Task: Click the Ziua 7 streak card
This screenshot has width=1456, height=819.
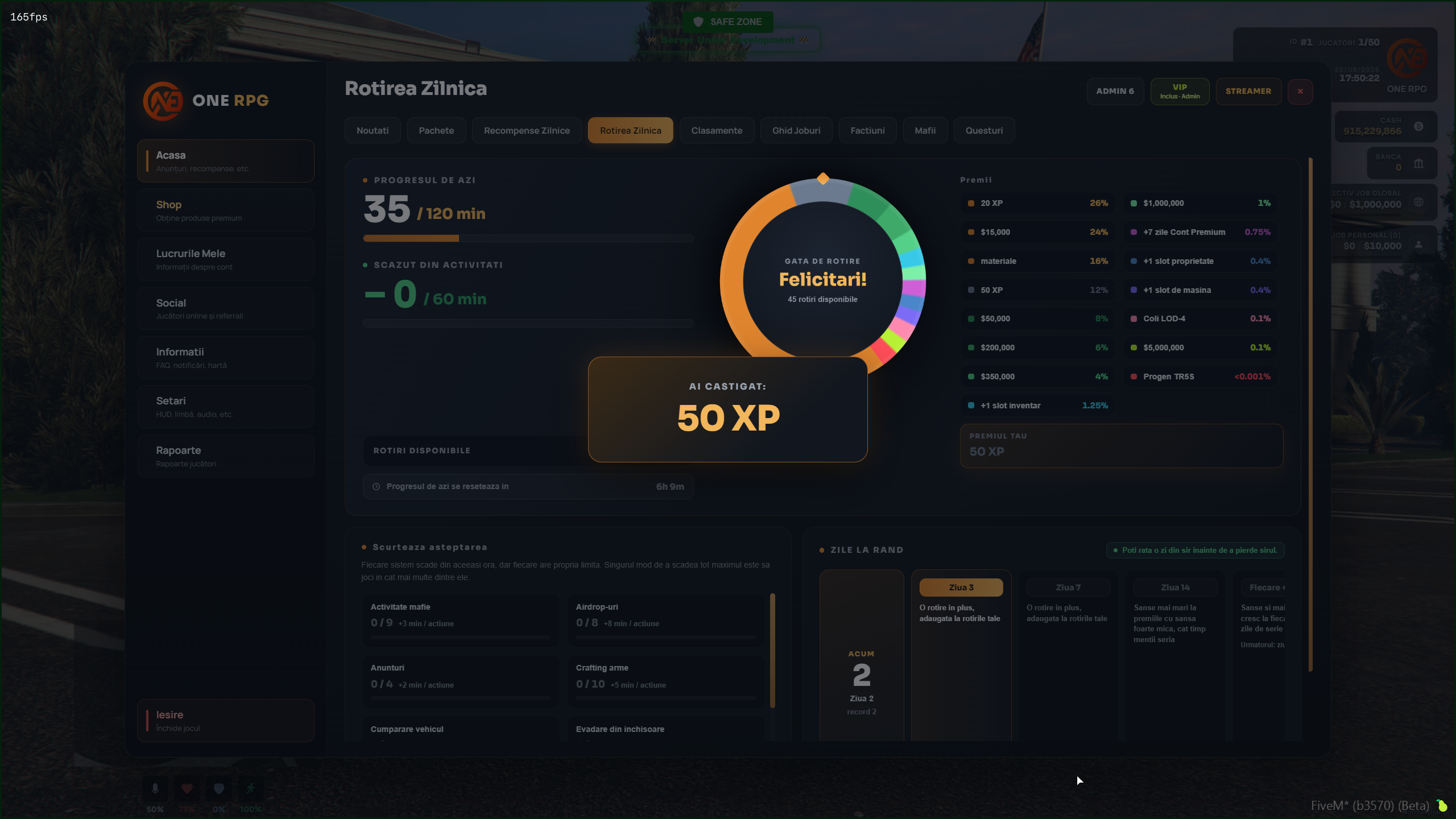Action: (1068, 655)
